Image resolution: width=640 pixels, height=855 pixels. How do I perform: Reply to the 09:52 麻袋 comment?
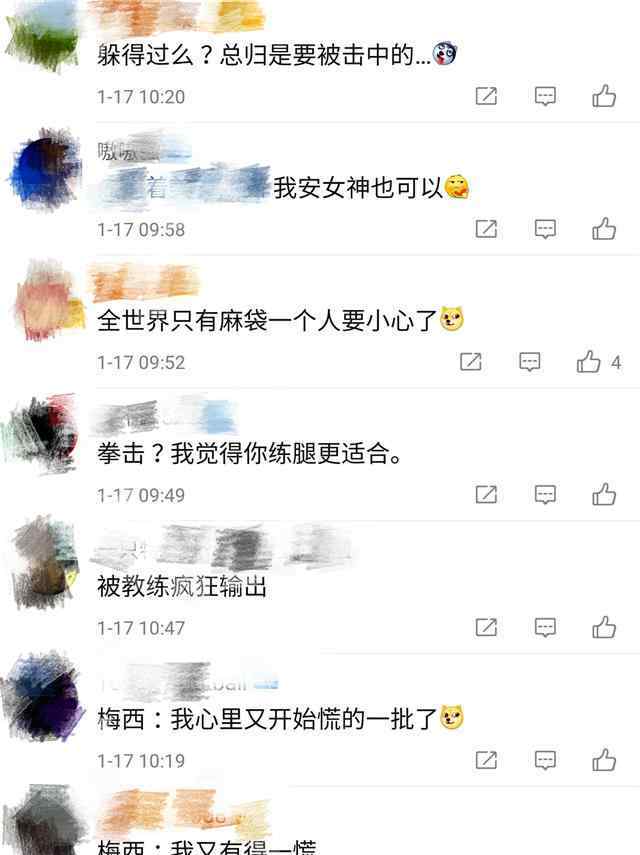530,362
